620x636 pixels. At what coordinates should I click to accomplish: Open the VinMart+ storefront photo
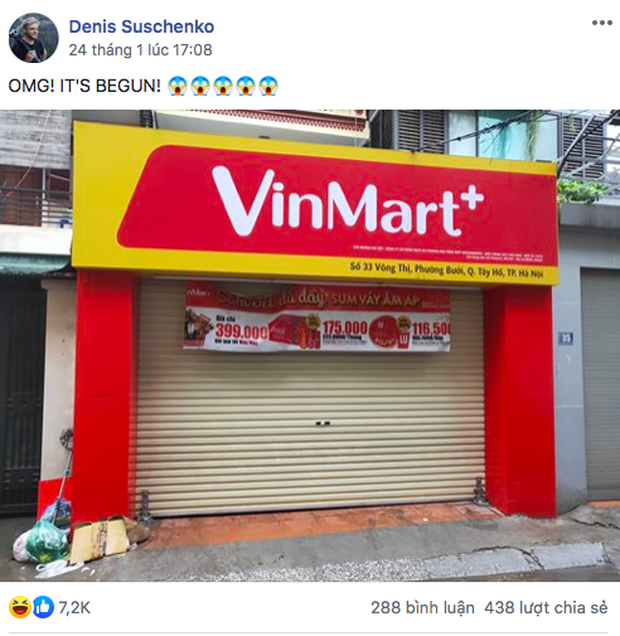click(310, 346)
